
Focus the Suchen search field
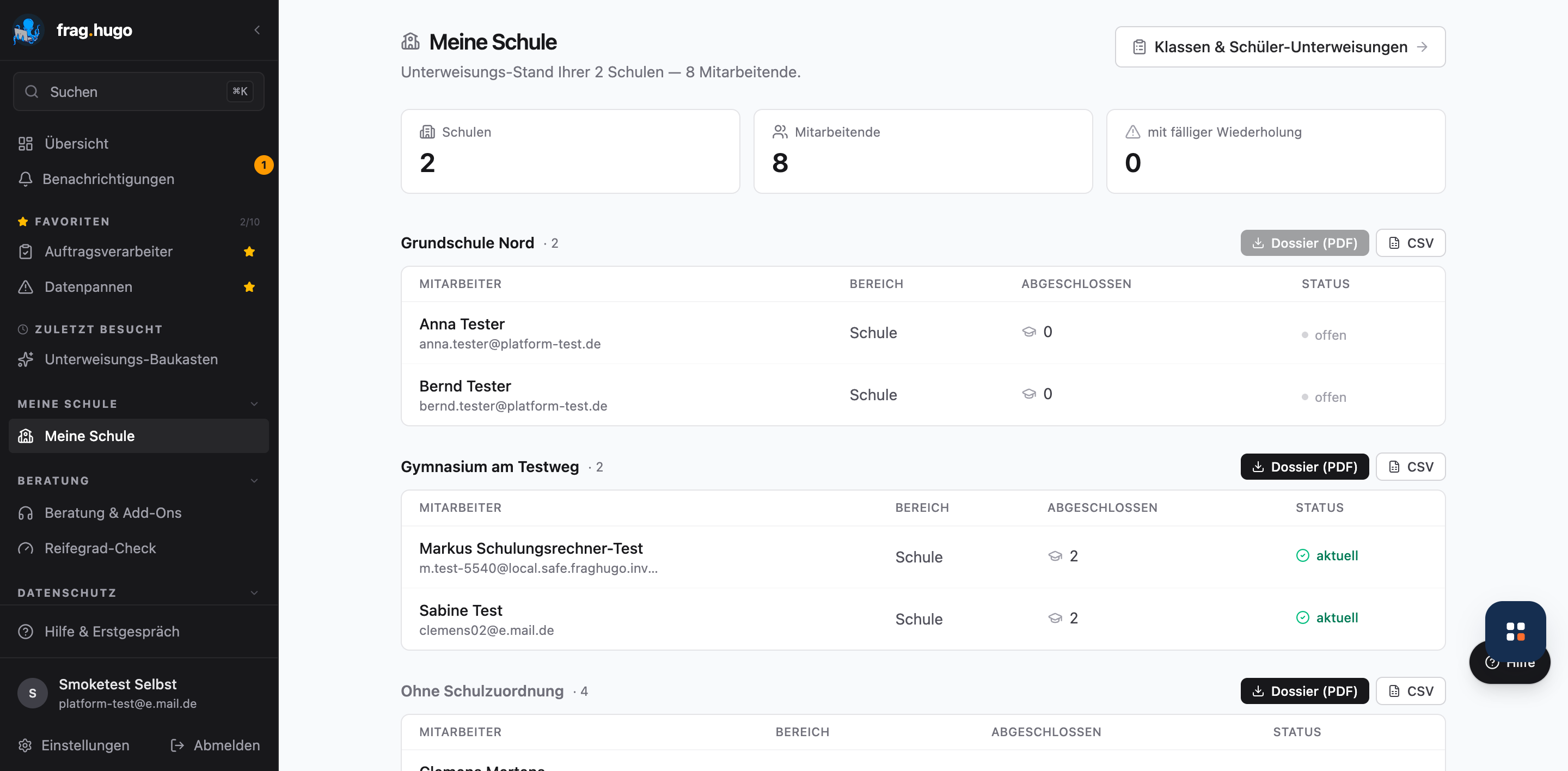(139, 92)
